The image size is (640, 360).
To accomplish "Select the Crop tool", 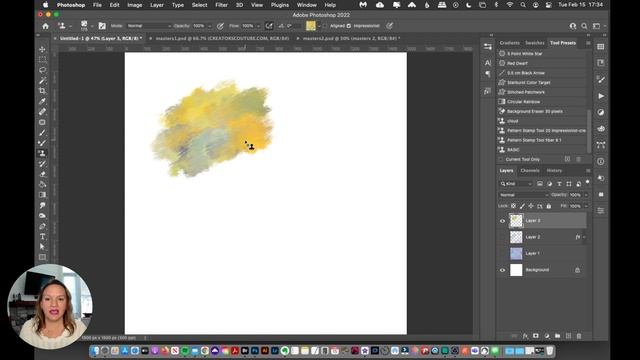I will tap(42, 91).
